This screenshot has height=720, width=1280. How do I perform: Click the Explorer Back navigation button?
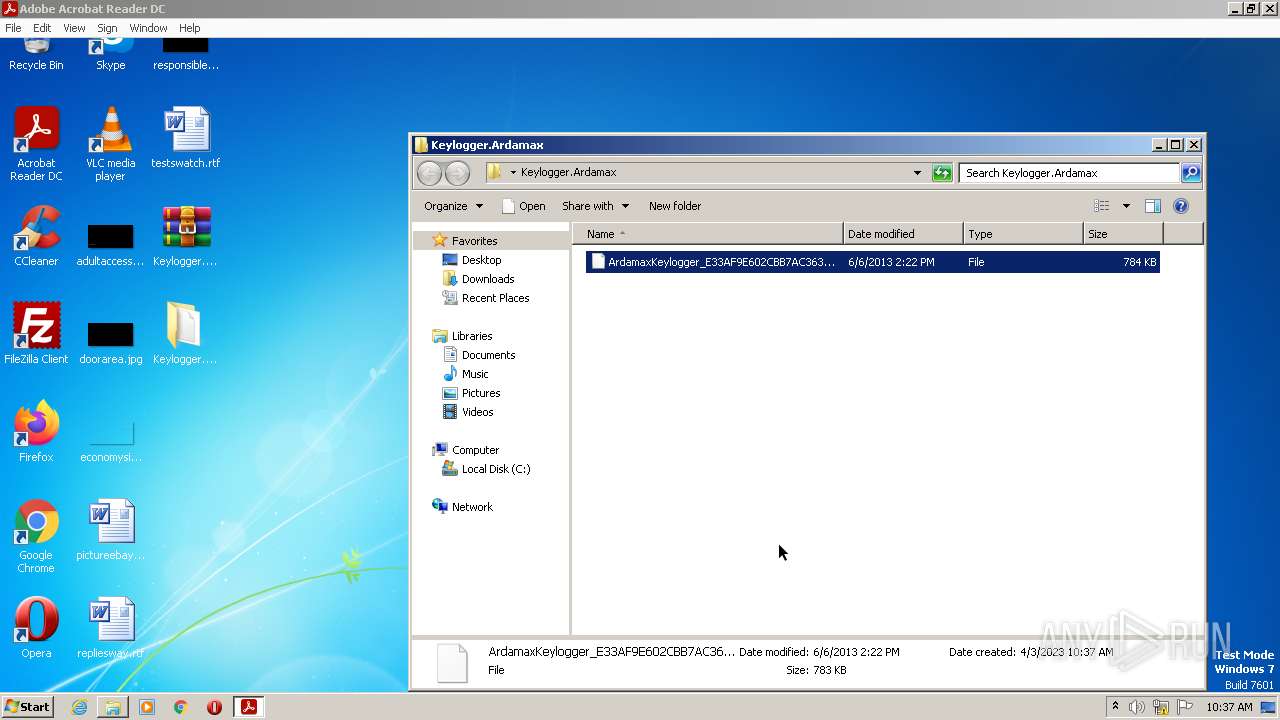(x=429, y=173)
